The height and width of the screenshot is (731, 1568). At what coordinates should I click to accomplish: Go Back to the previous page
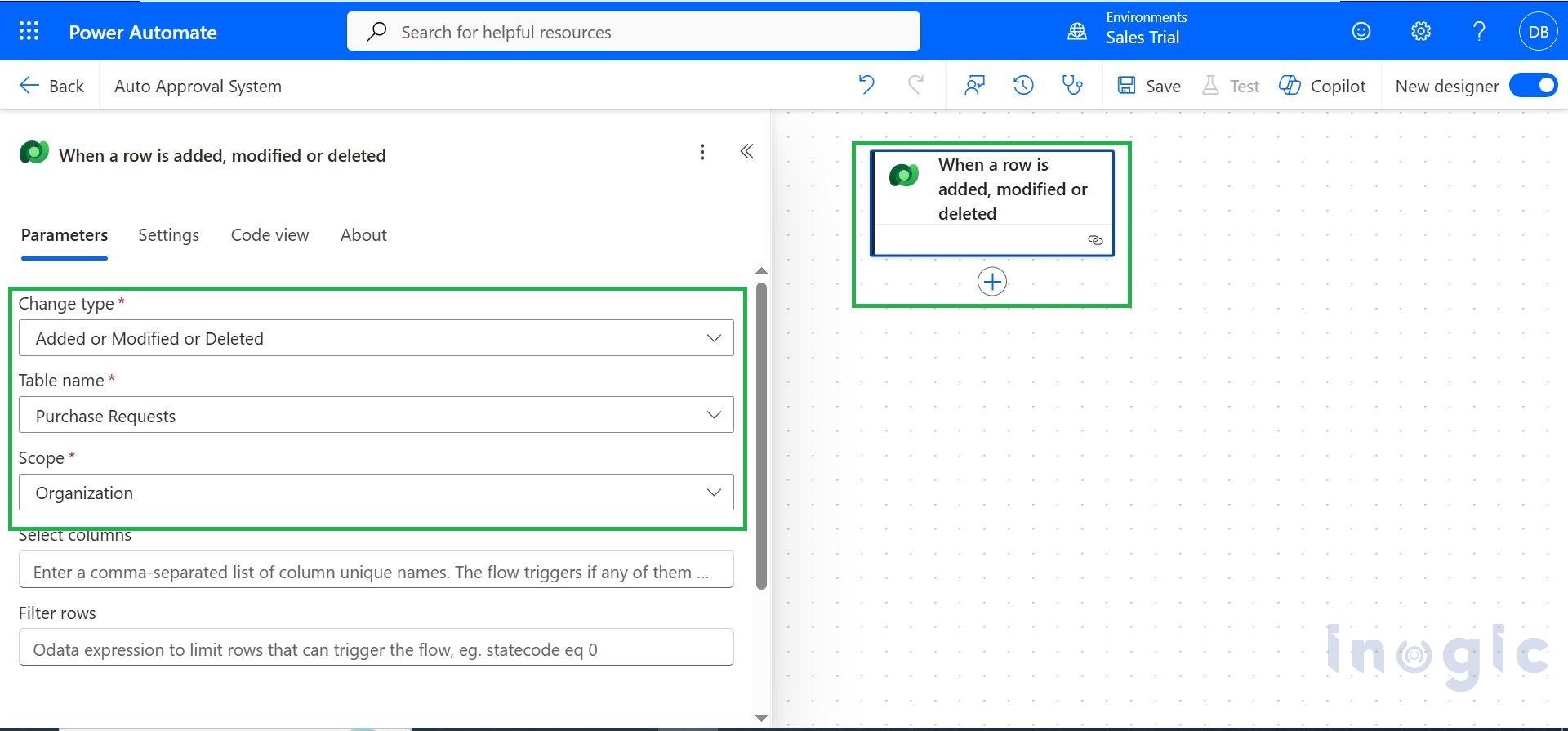point(51,86)
